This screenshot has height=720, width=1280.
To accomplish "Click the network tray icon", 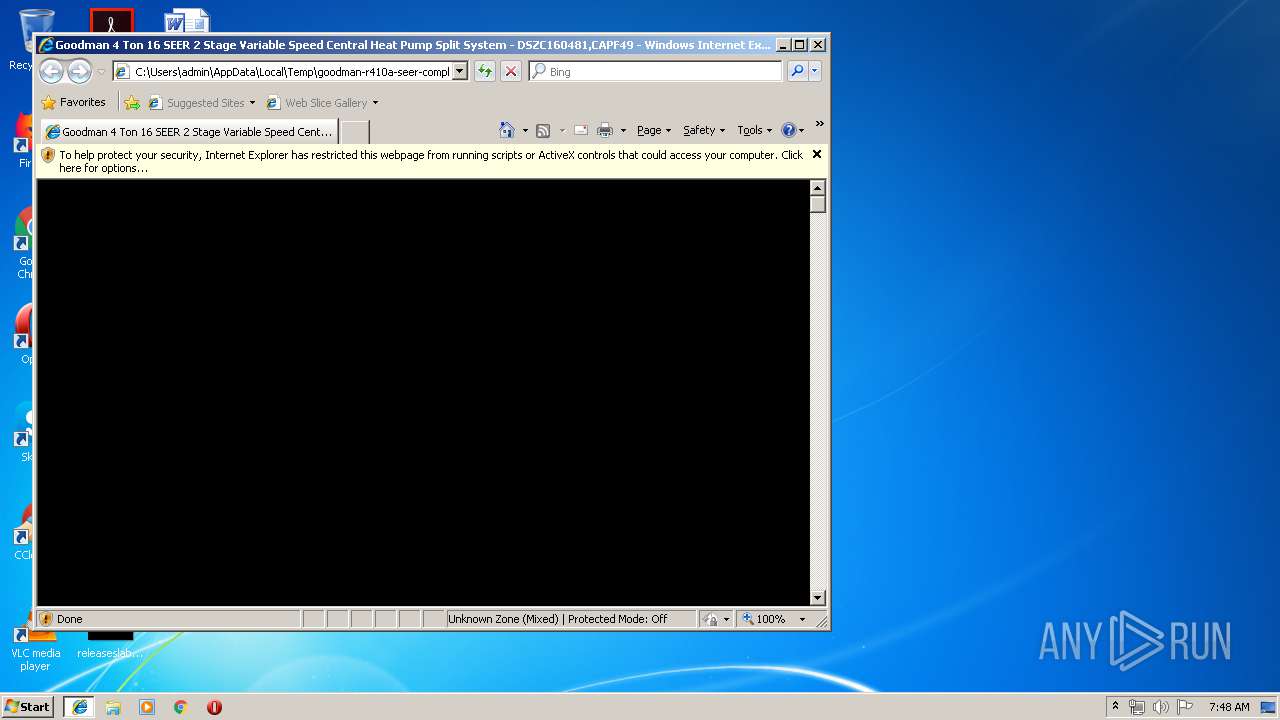I will (1137, 707).
